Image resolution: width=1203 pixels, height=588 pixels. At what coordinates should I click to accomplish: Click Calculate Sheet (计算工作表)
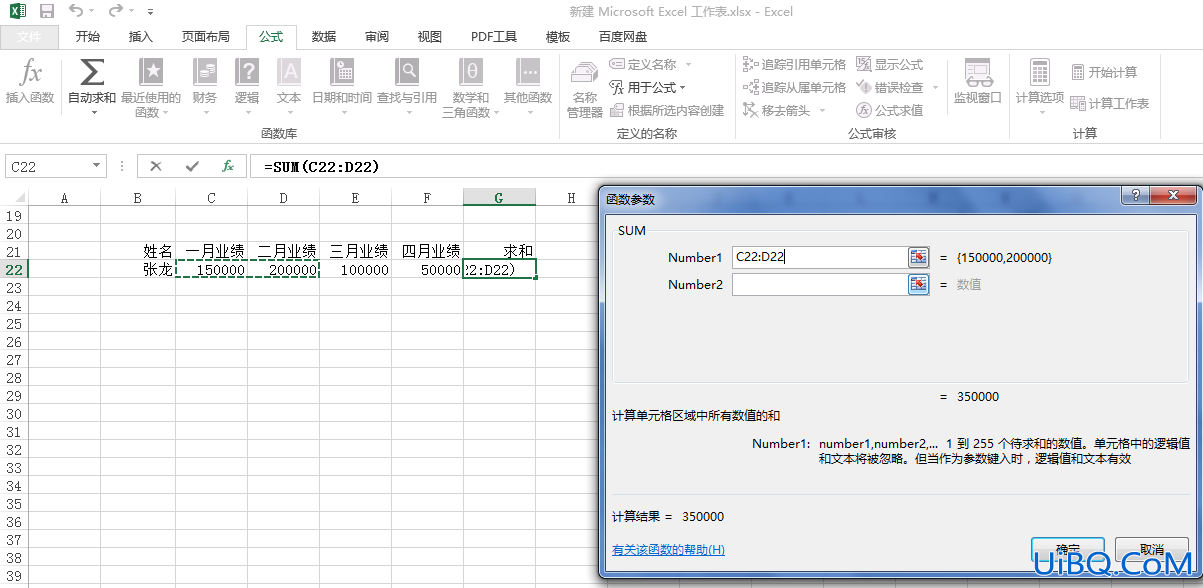[x=1110, y=103]
